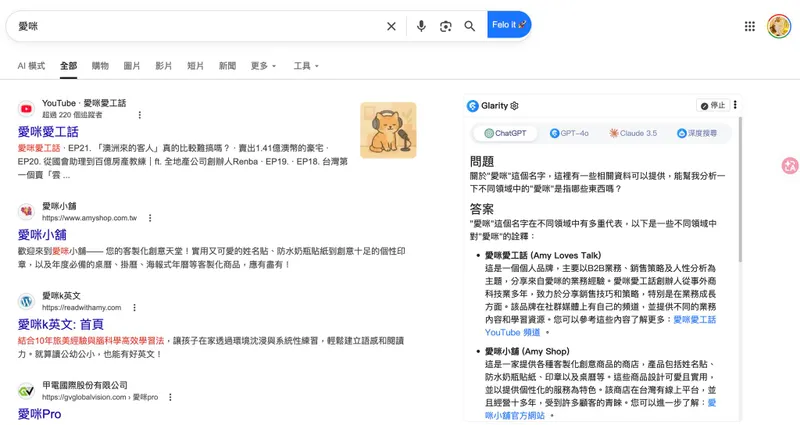Click into the search input field
800x425 pixels.
click(199, 26)
